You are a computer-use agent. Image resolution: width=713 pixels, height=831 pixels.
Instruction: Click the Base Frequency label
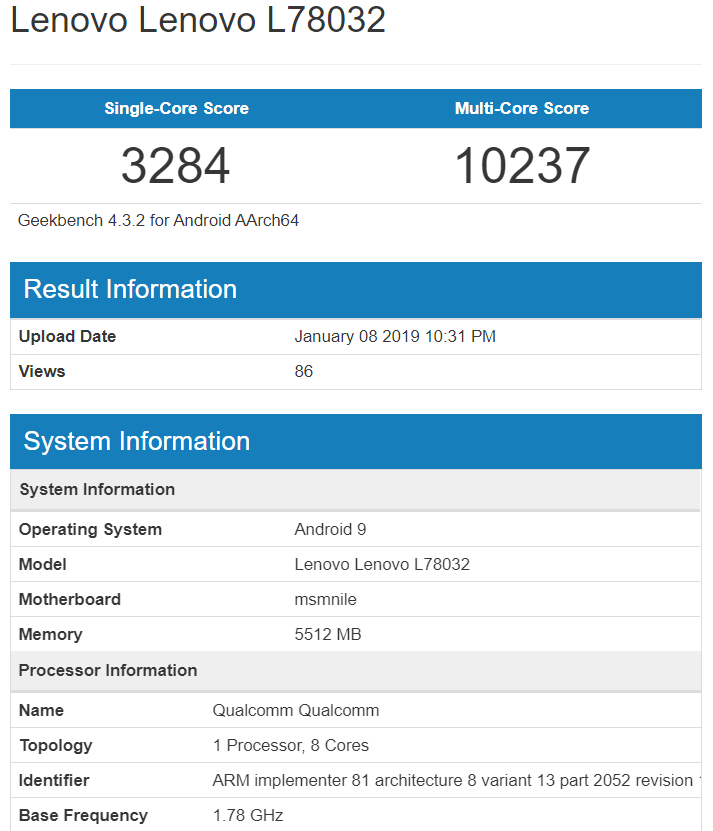pyautogui.click(x=83, y=816)
